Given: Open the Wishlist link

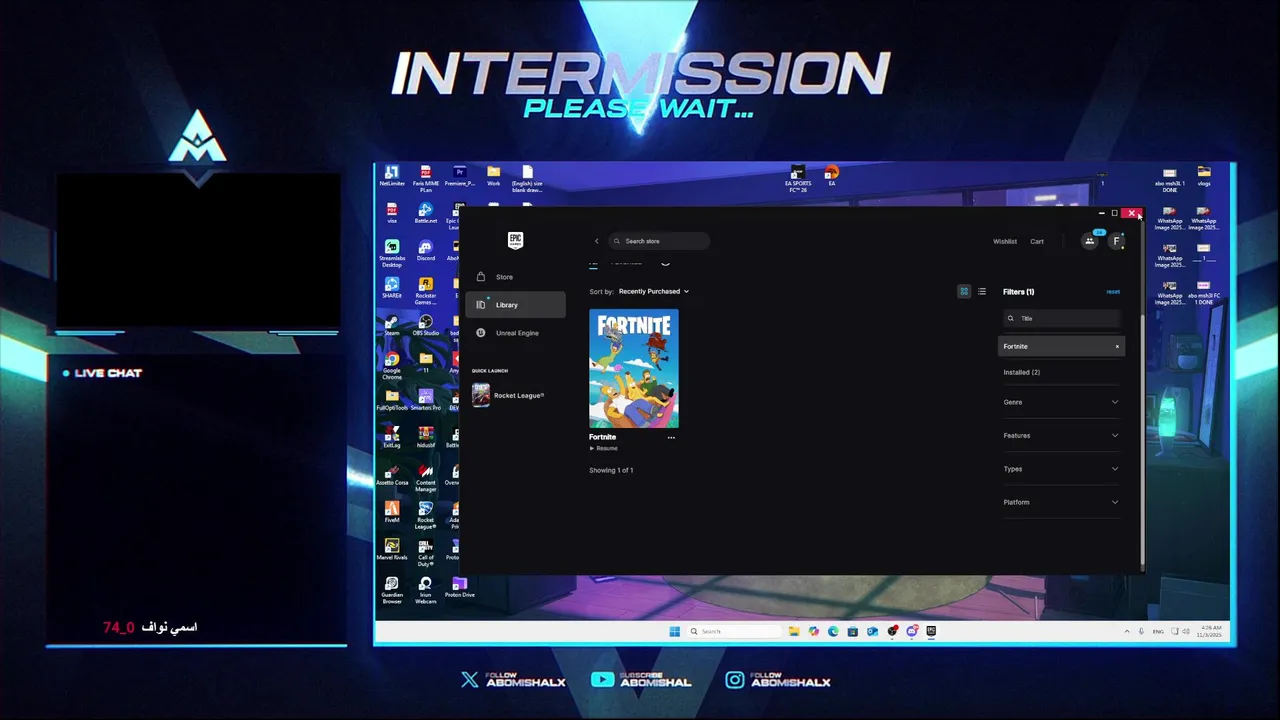Looking at the screenshot, I should click(x=1005, y=241).
